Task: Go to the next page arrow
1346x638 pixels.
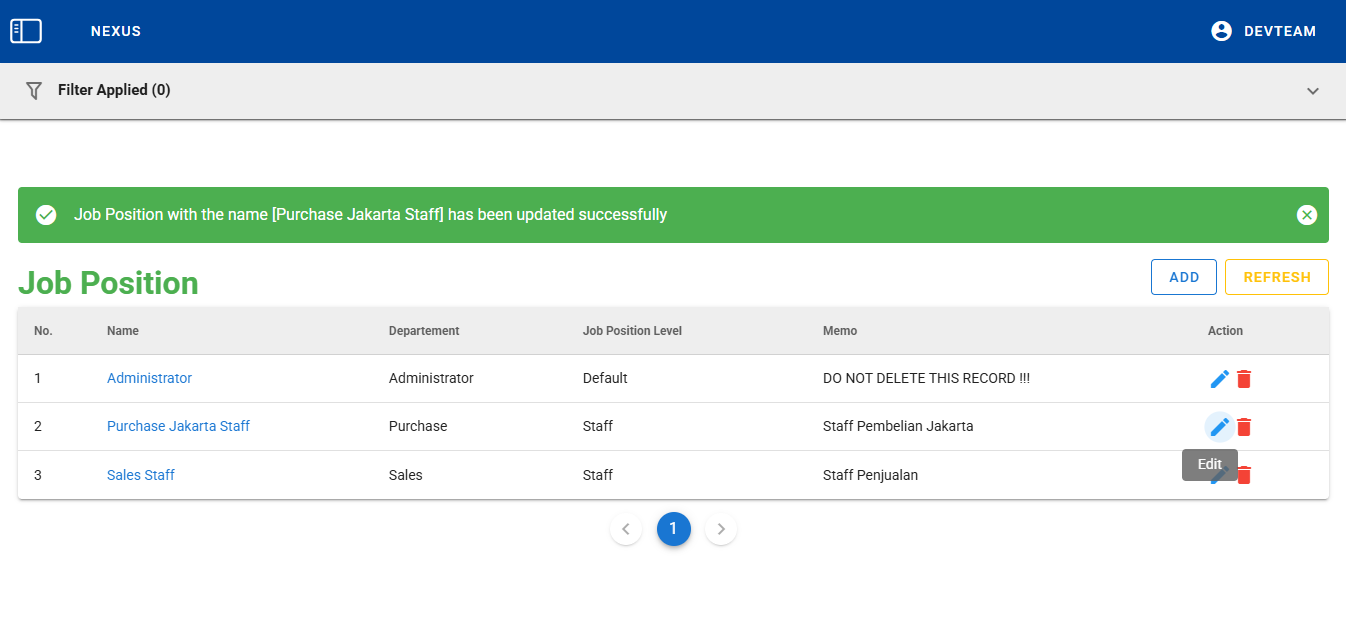Action: pos(721,529)
